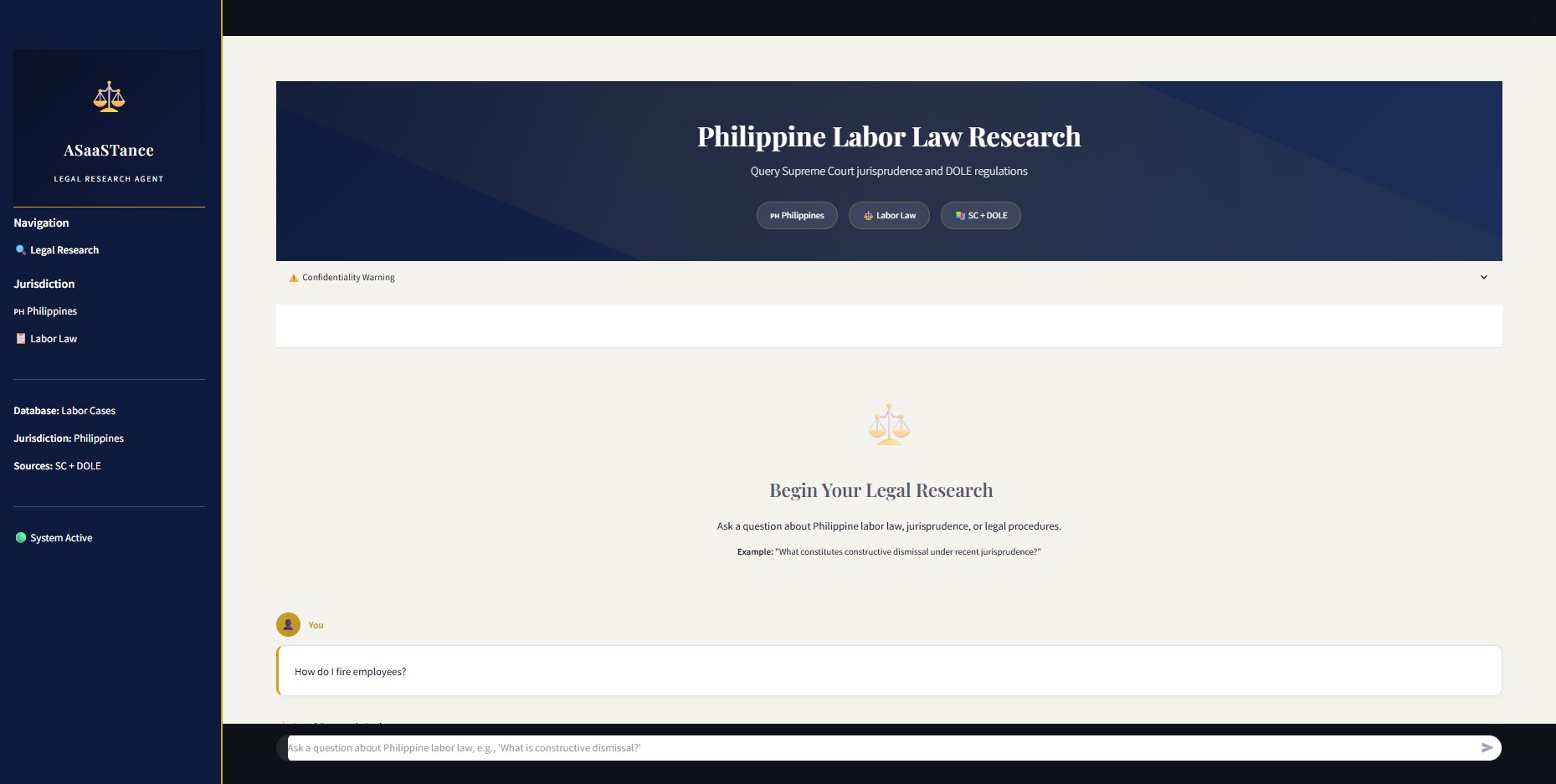Click the ASaaSTance brand title
The height and width of the screenshot is (784, 1556).
point(109,151)
